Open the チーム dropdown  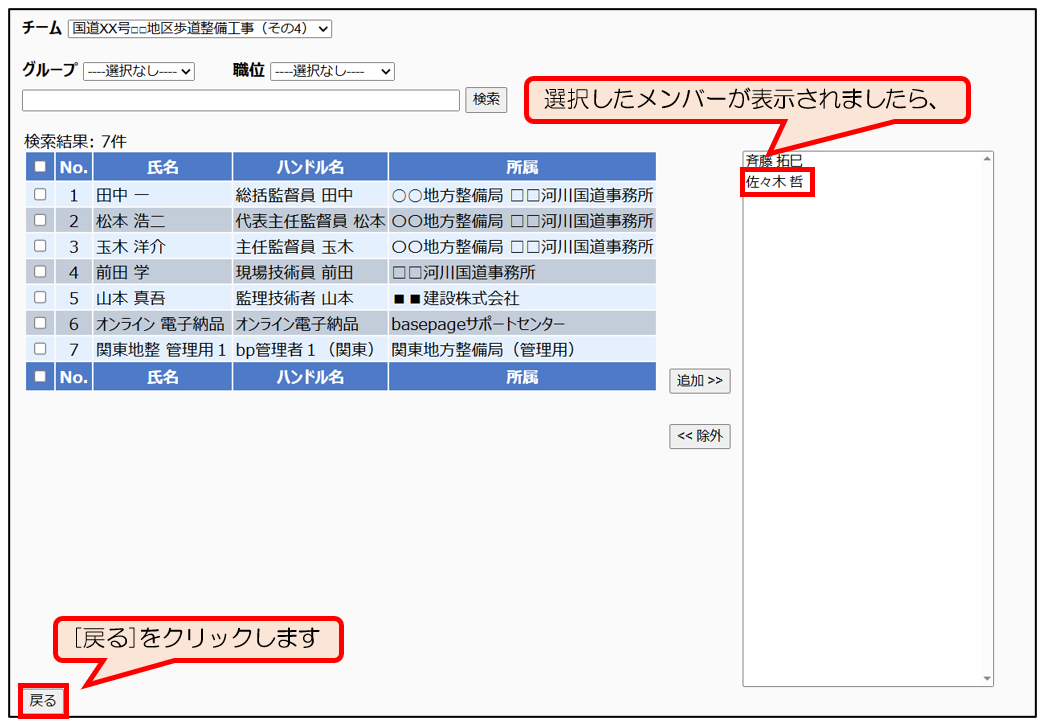point(200,29)
